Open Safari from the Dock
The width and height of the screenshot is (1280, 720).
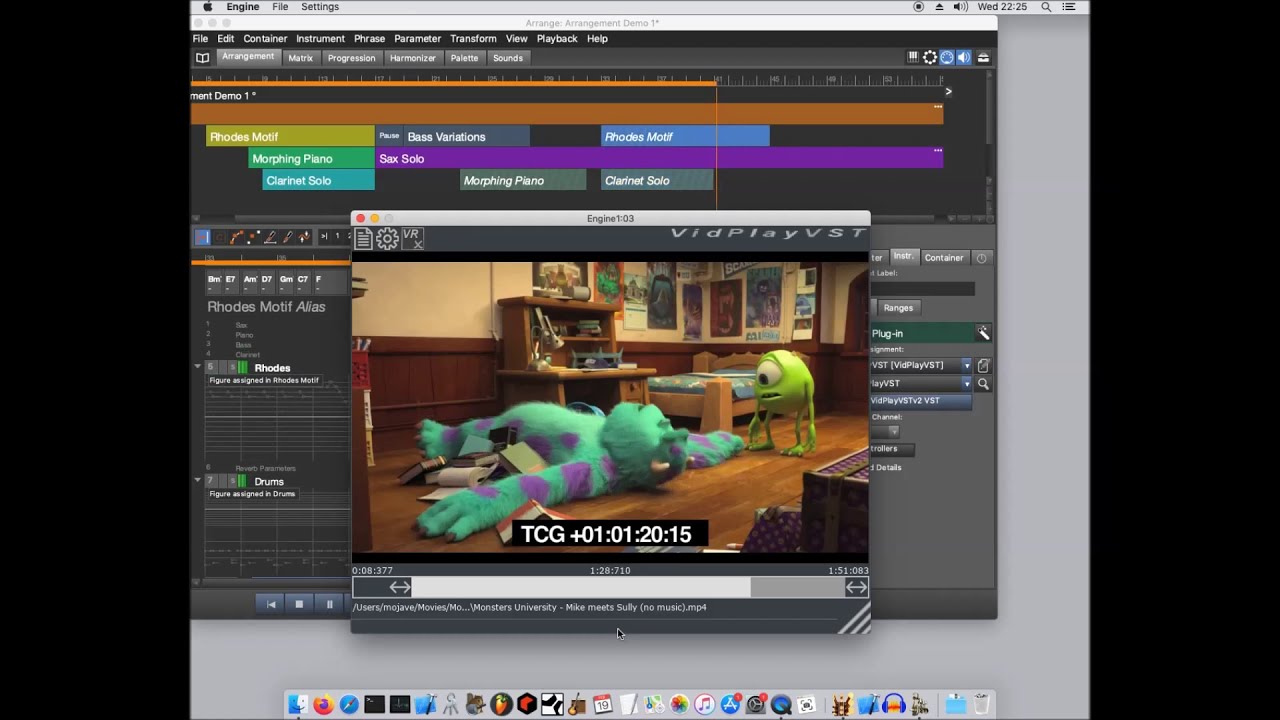[x=349, y=705]
